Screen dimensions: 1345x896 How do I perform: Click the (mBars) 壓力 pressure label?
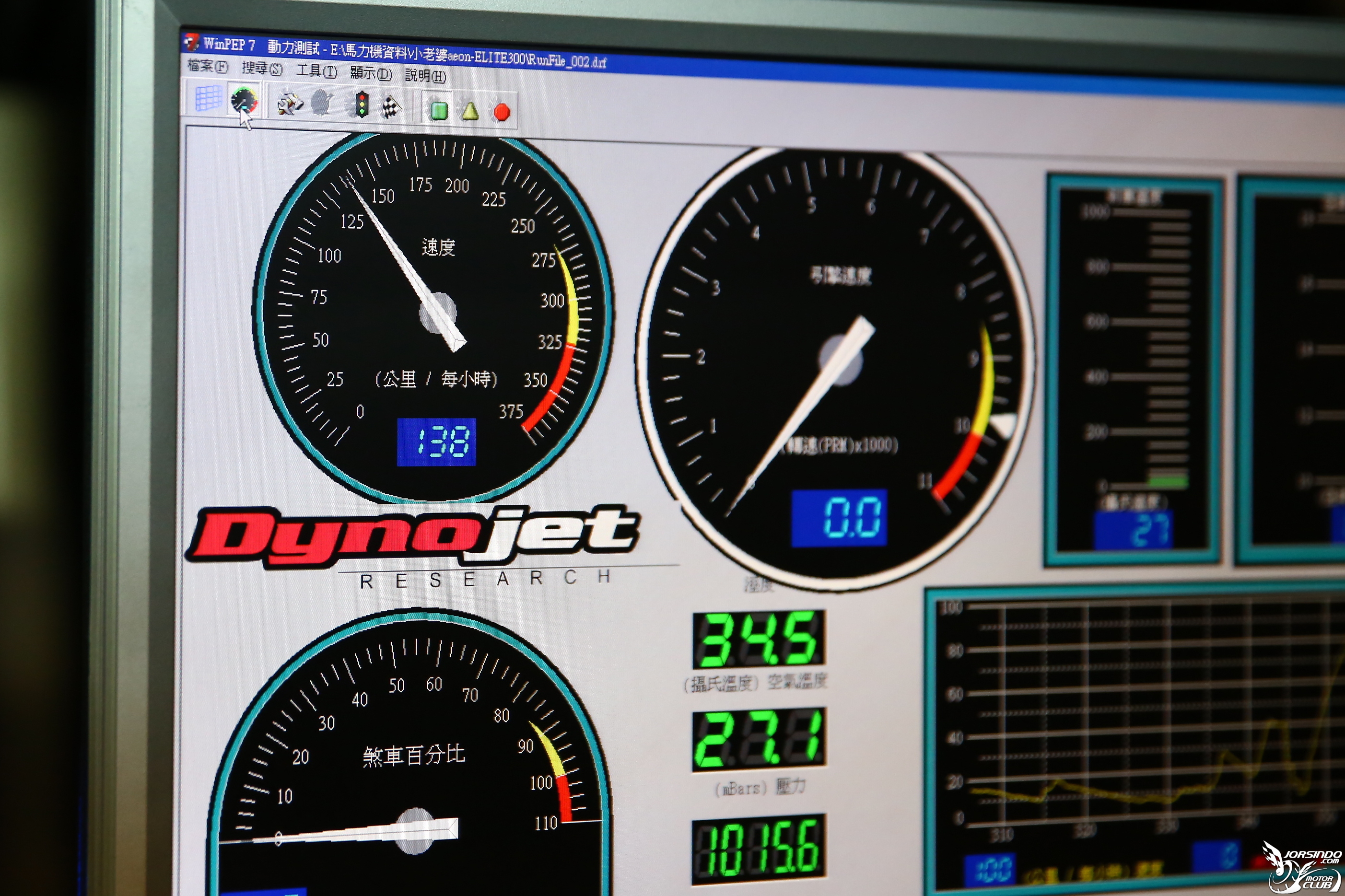point(760,788)
